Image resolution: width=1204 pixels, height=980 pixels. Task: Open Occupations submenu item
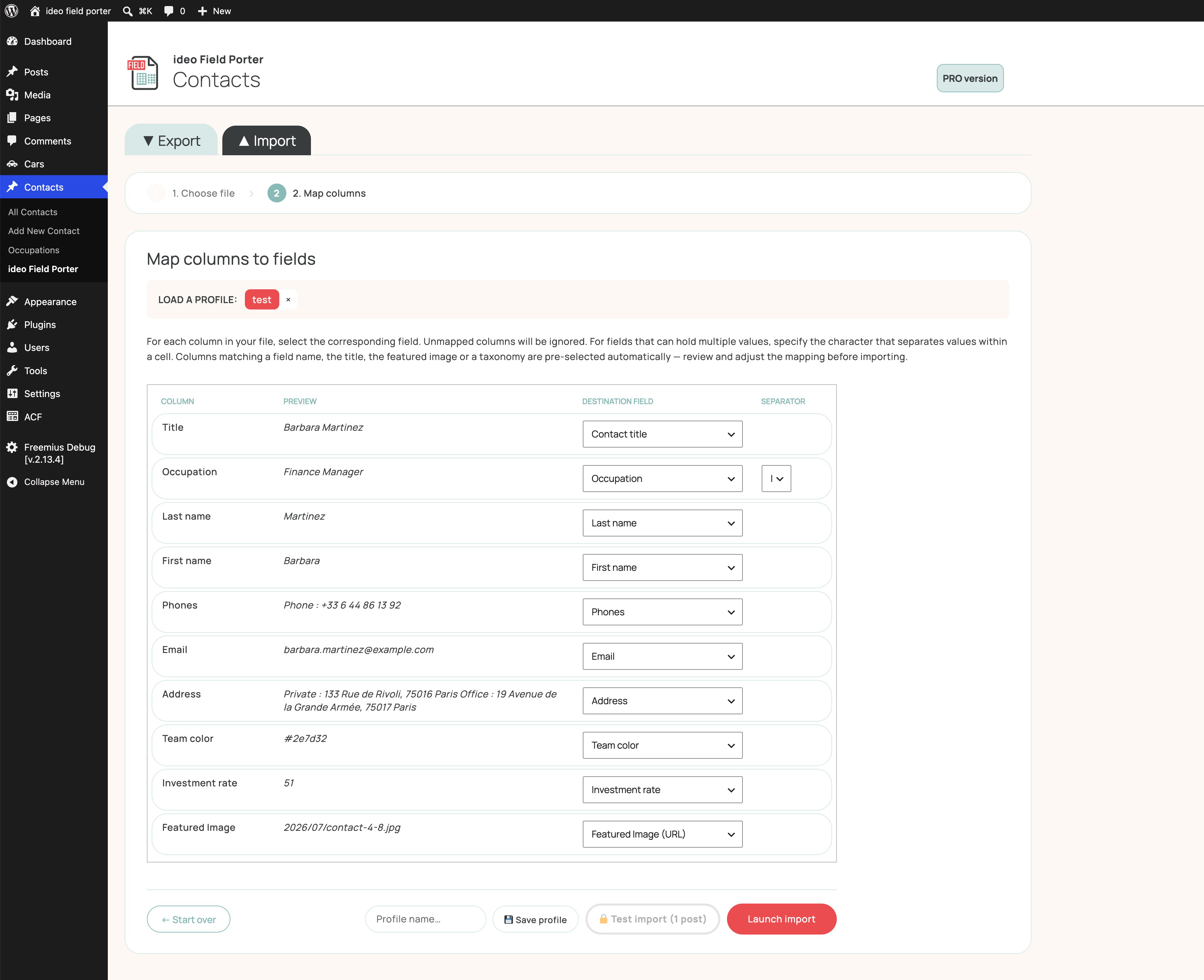click(x=33, y=250)
